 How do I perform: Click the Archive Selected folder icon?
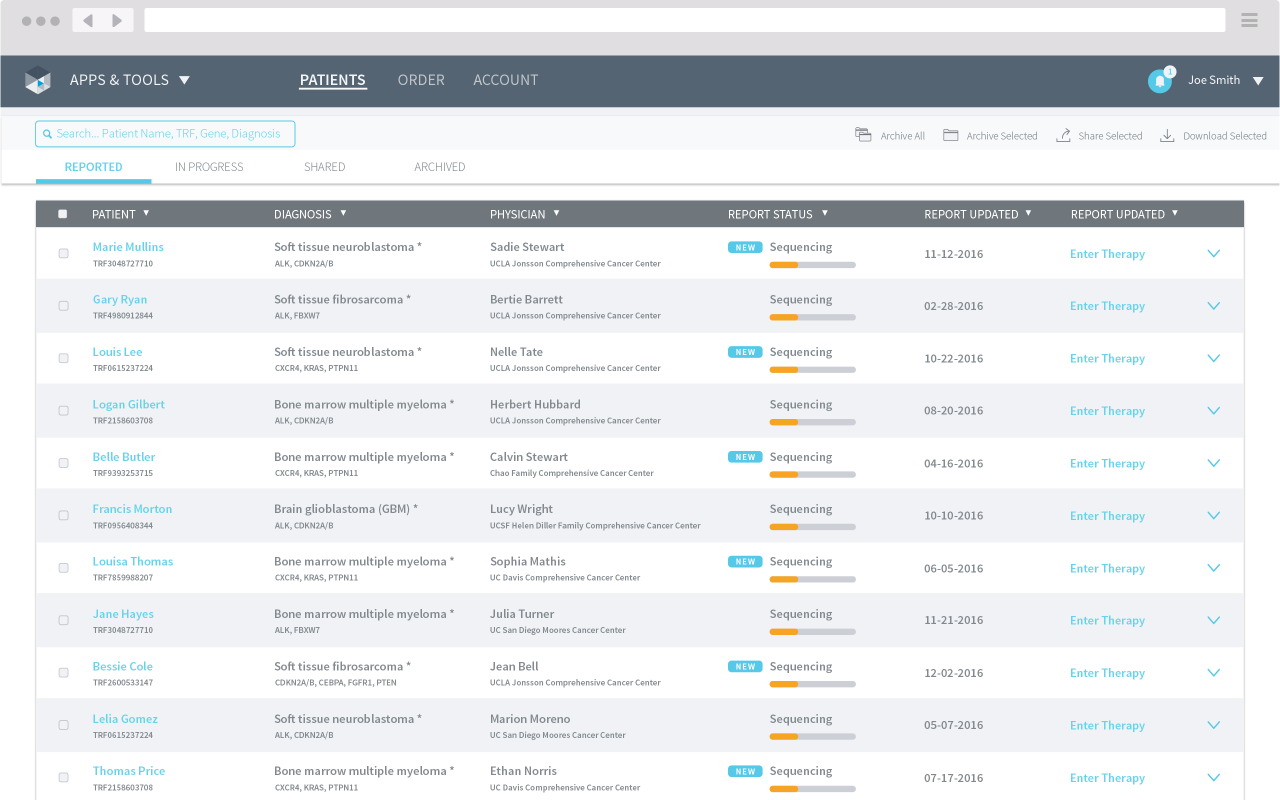950,135
